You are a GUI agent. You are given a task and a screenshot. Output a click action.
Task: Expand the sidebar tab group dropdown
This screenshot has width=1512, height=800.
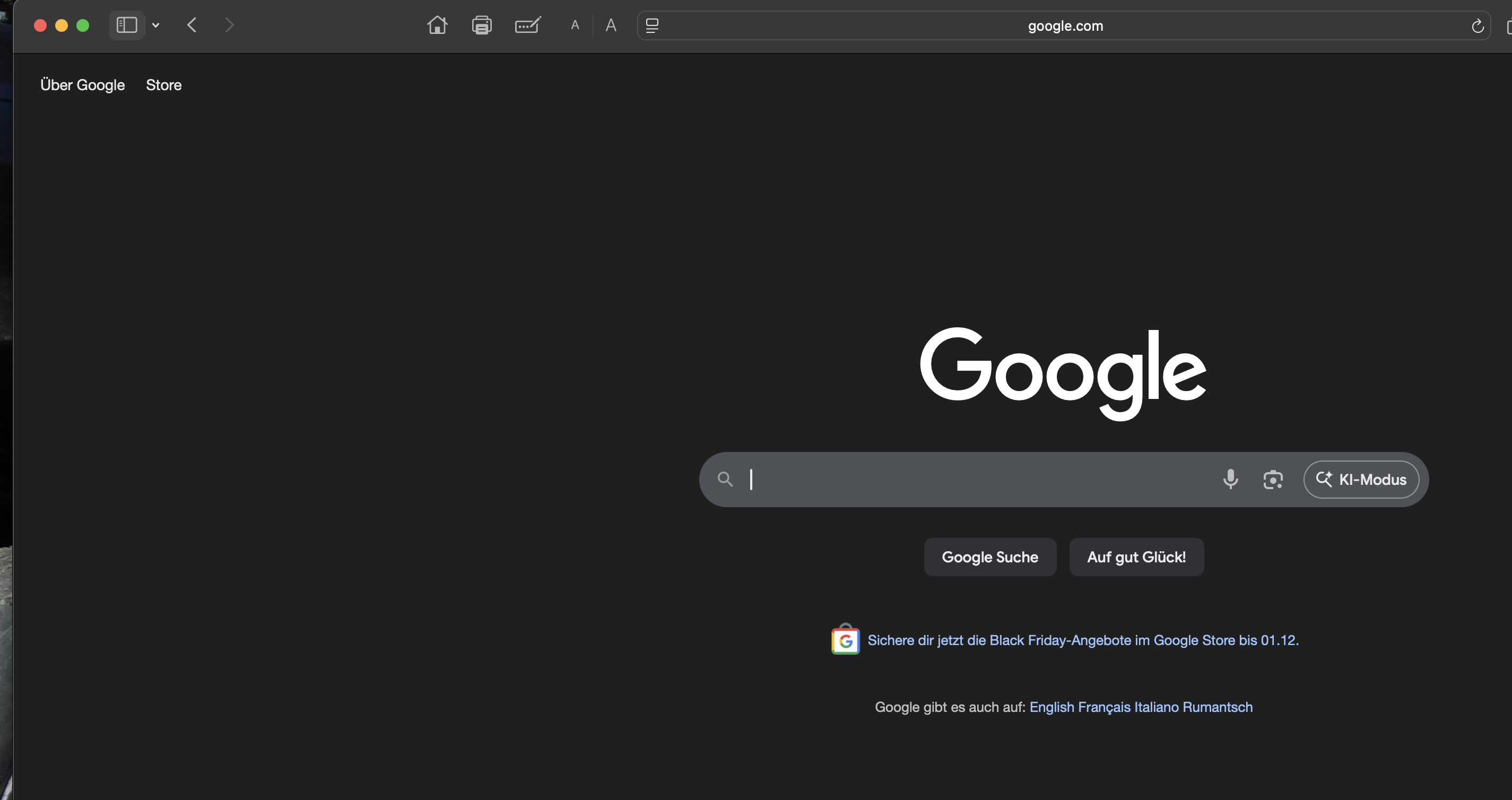155,25
